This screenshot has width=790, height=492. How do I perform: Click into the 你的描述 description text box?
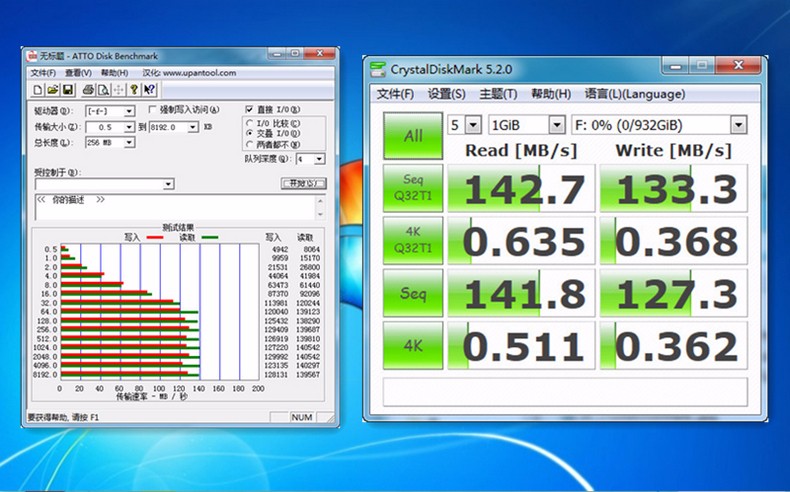point(175,207)
